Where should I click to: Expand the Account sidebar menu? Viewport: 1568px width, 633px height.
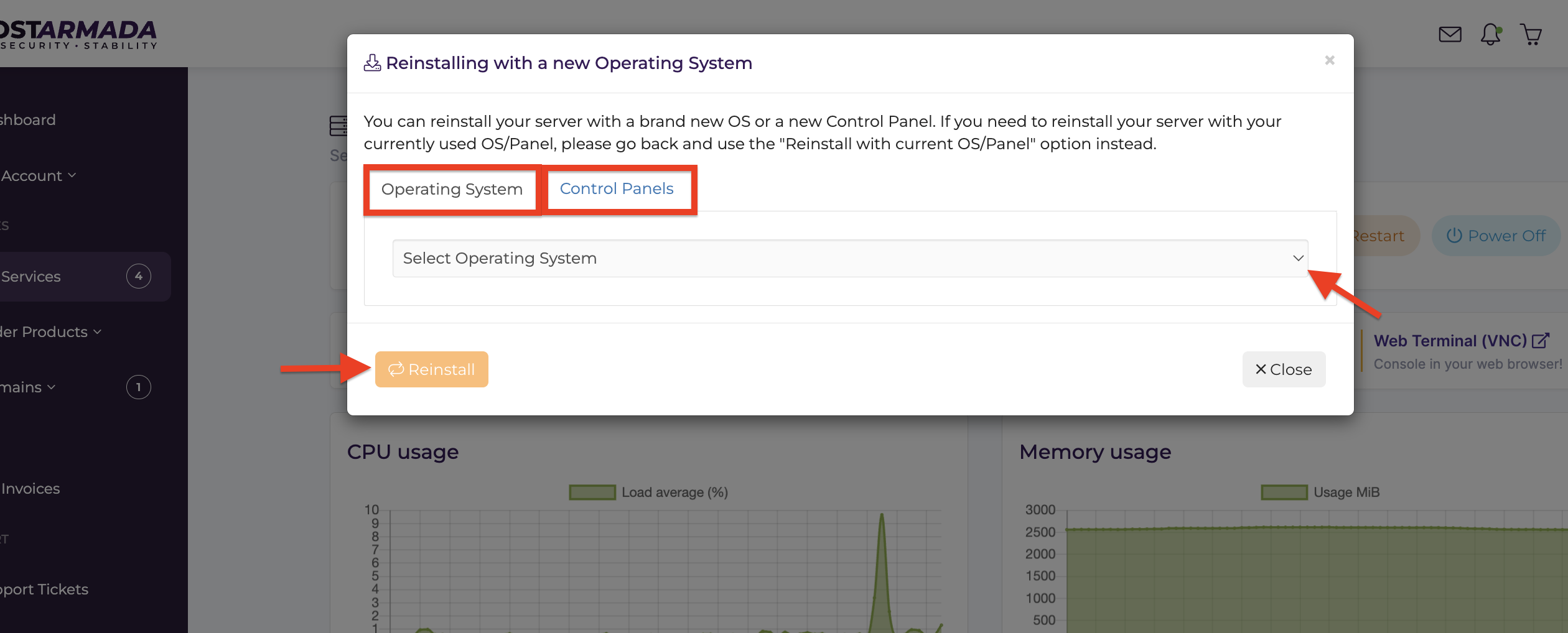click(39, 176)
